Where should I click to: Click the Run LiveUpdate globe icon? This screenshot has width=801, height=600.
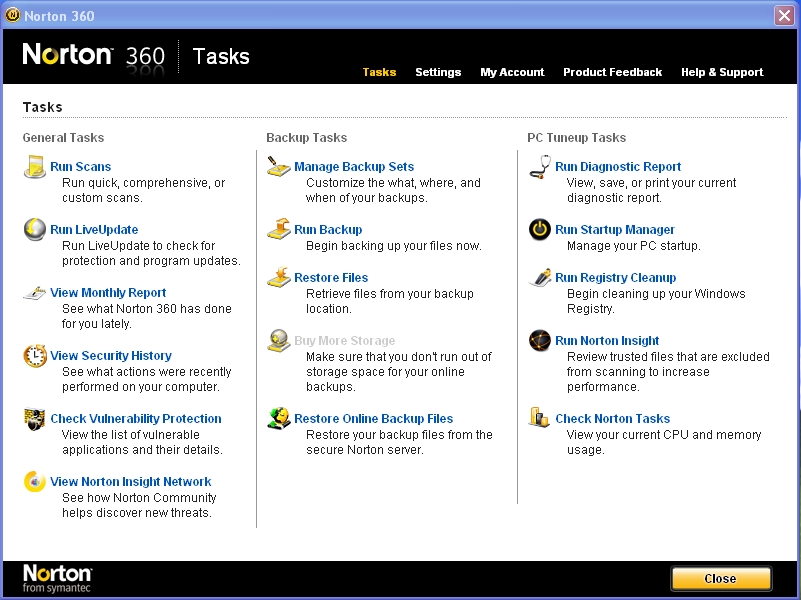(x=35, y=229)
